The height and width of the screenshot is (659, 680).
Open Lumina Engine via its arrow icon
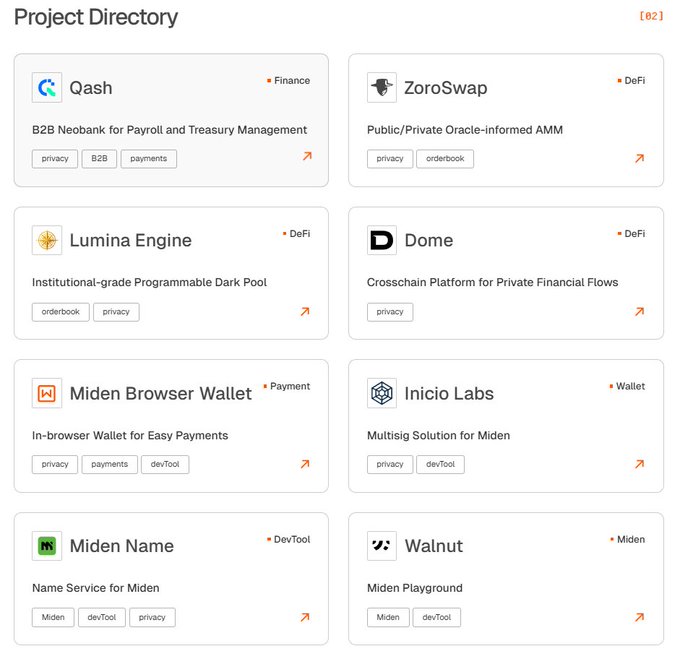click(x=305, y=311)
